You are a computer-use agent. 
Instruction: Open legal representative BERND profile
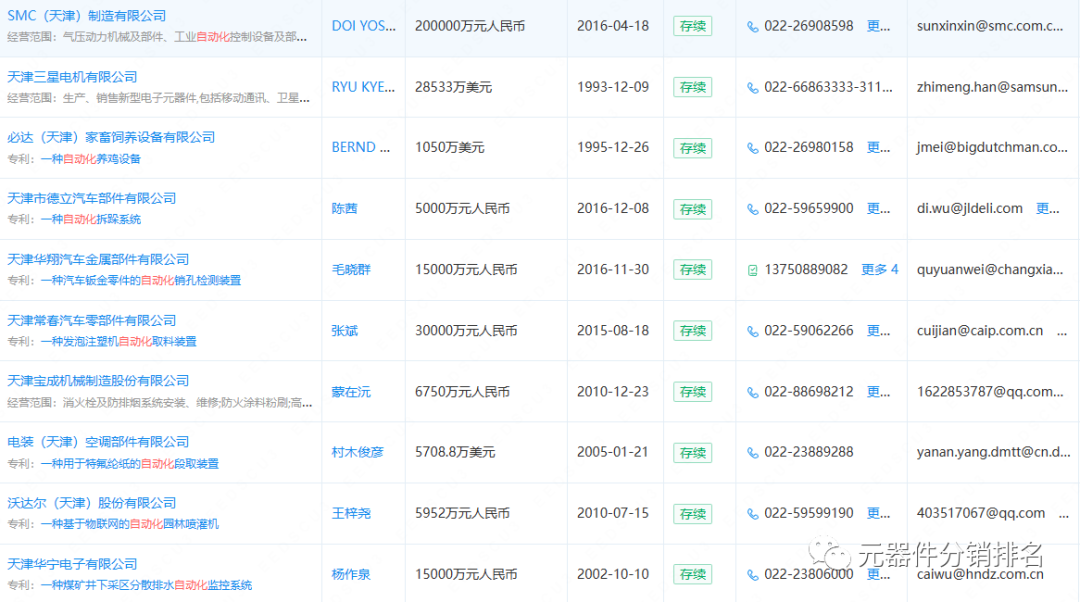click(360, 147)
